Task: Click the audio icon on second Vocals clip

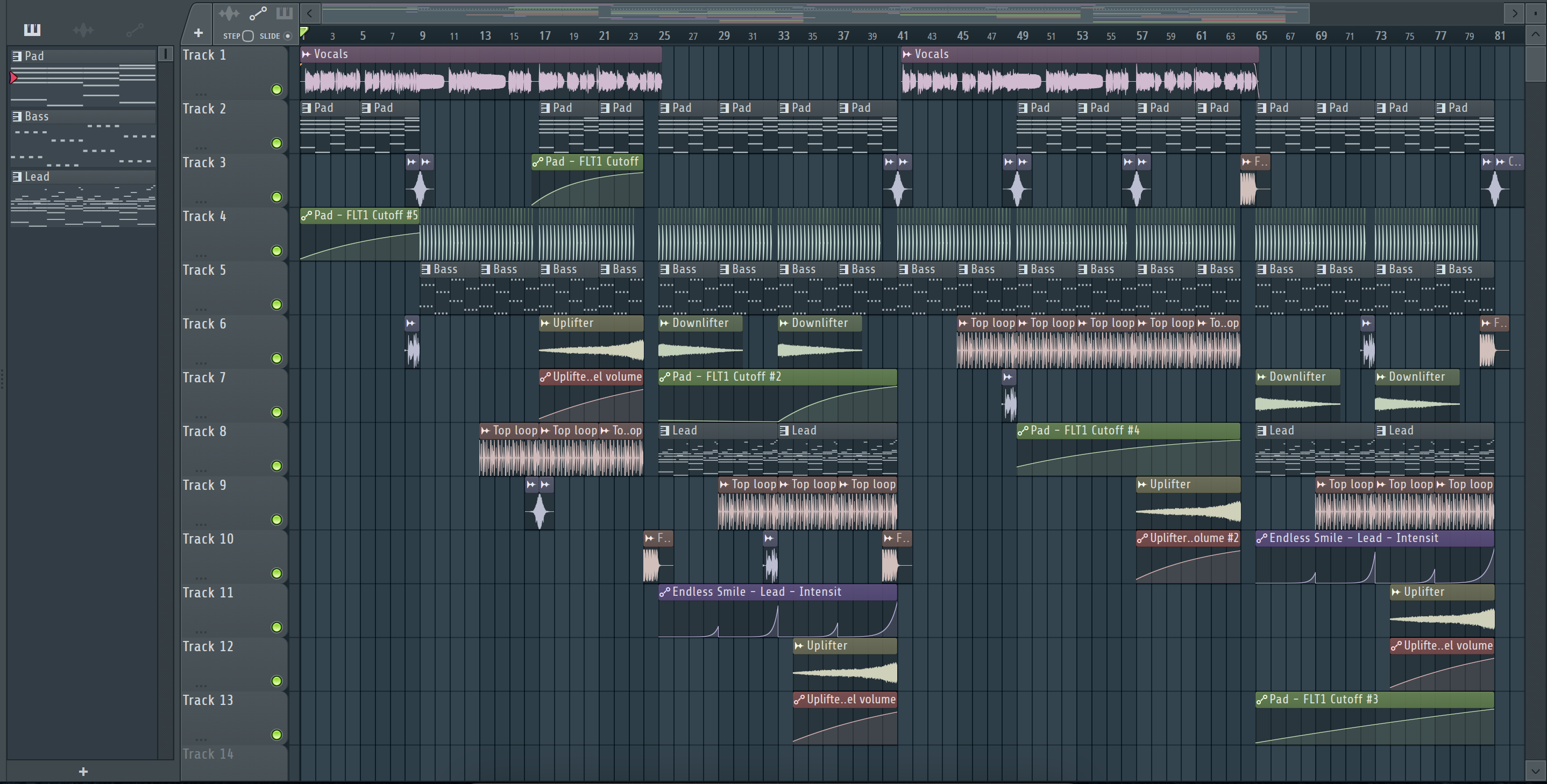Action: (x=907, y=54)
